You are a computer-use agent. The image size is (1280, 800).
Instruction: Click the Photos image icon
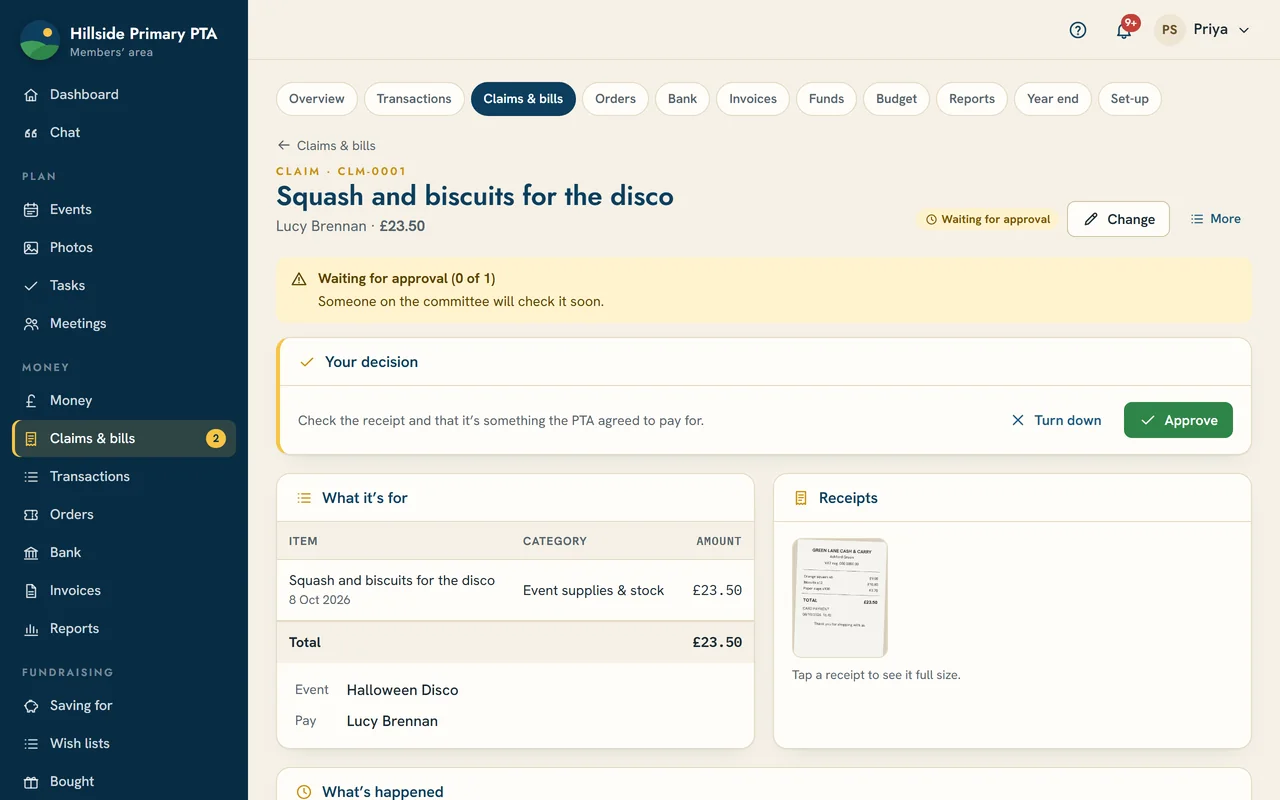[31, 248]
